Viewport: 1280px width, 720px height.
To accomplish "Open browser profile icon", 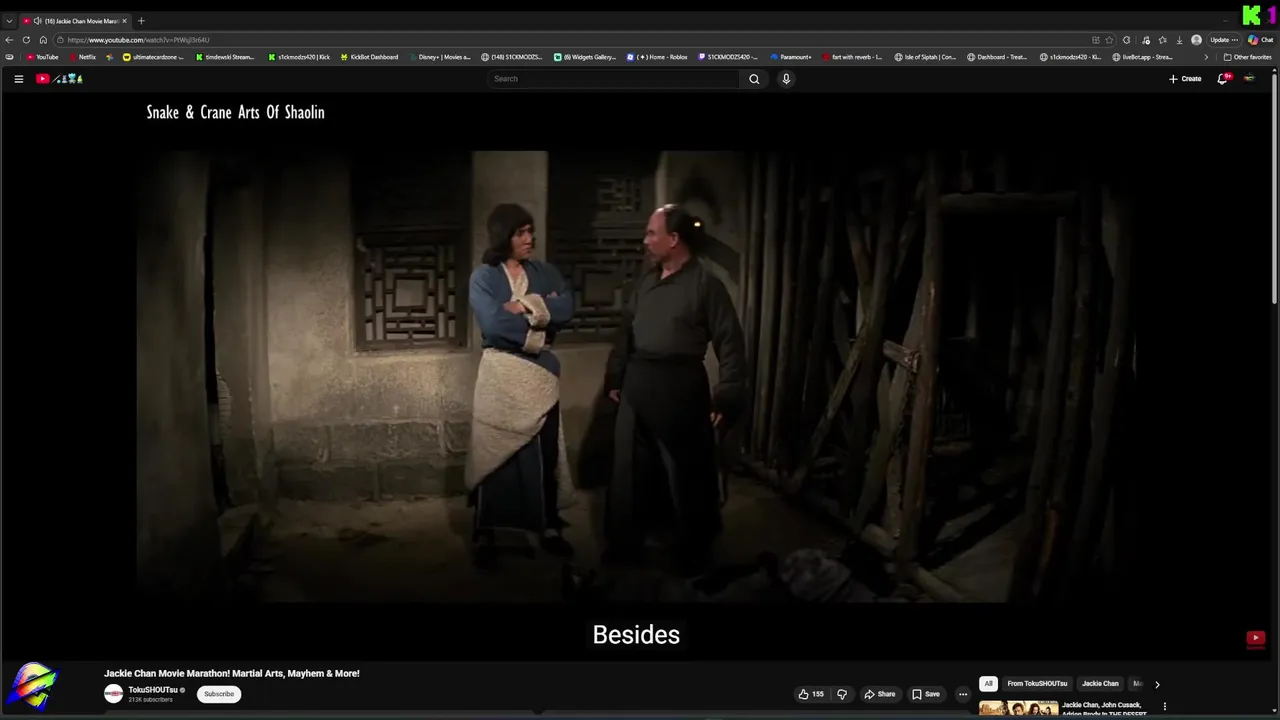I will (x=1196, y=40).
